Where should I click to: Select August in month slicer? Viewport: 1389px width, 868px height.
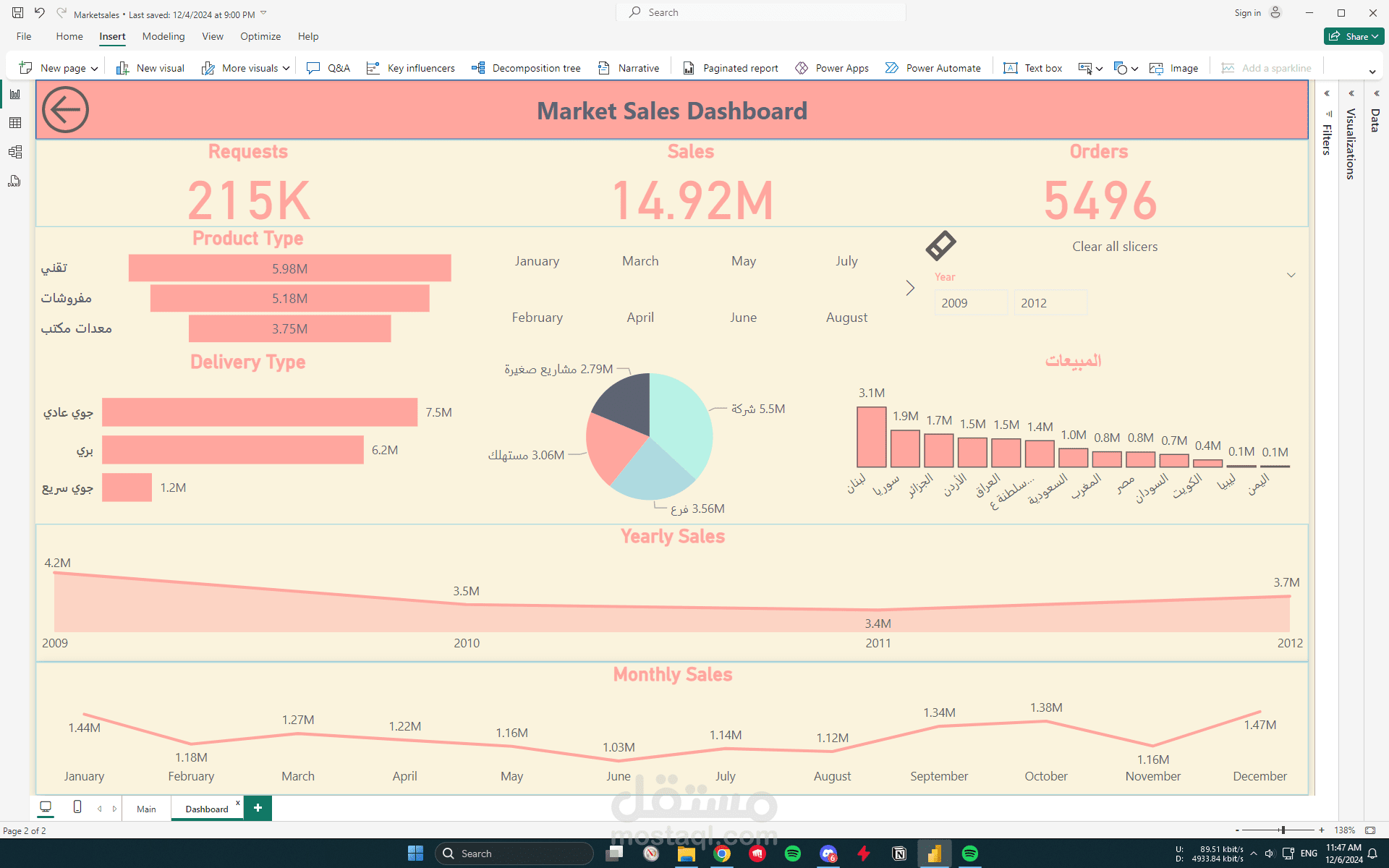846,318
